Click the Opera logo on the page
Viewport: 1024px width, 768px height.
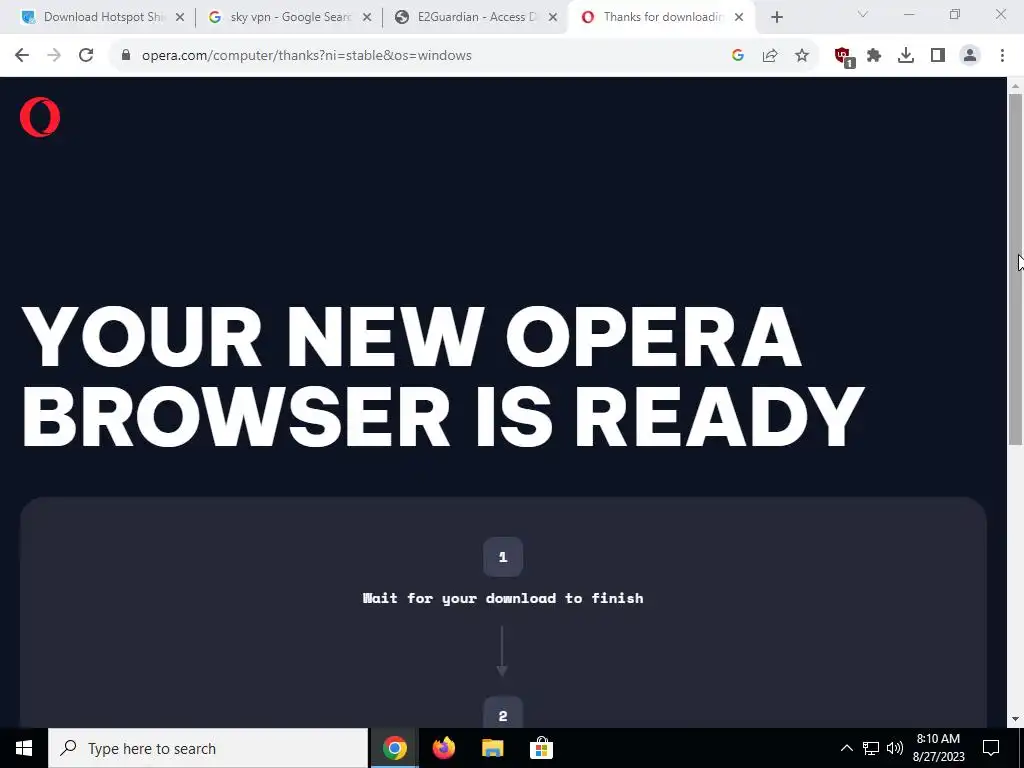tap(40, 117)
